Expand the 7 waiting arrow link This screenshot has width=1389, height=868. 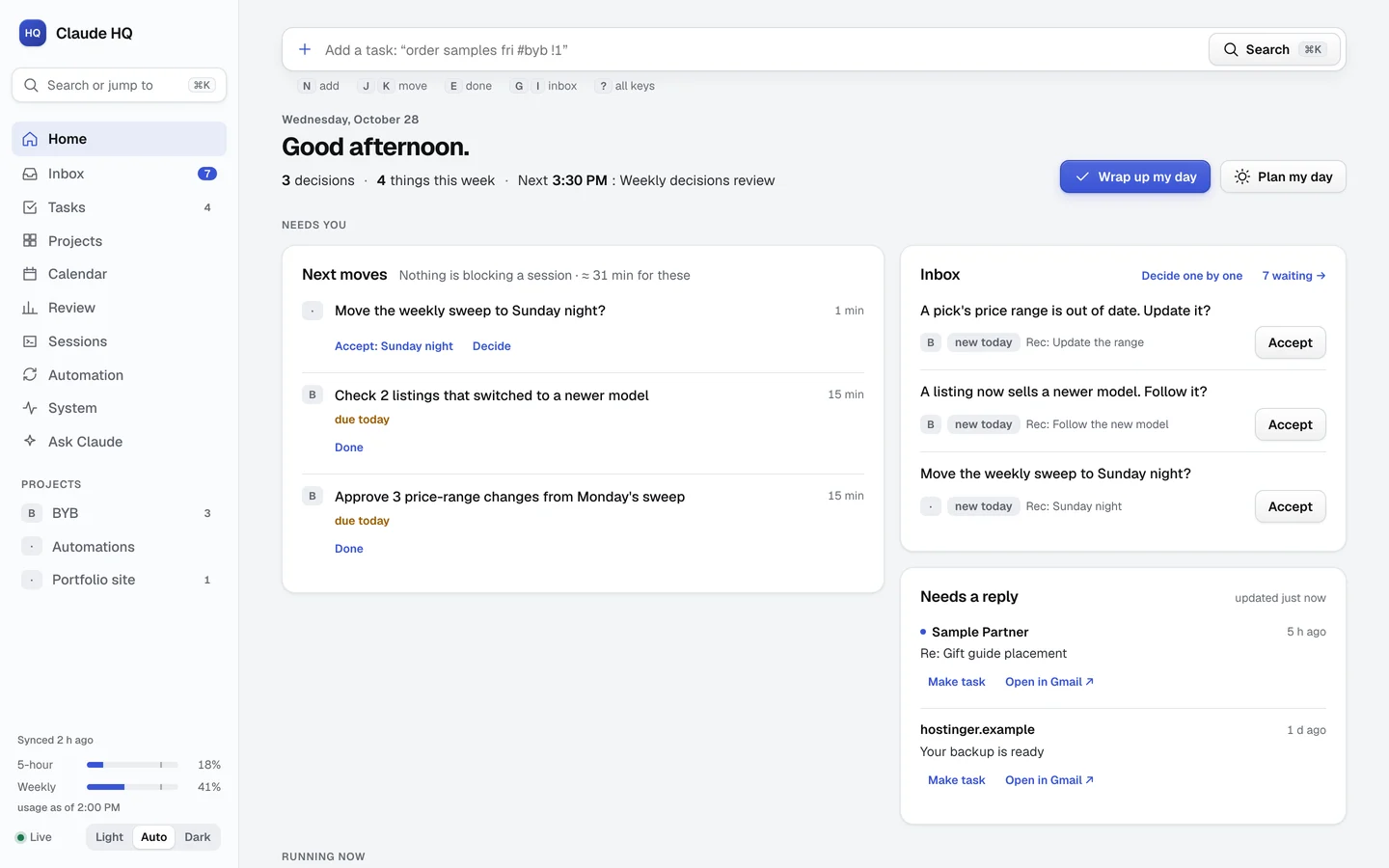coord(1294,276)
